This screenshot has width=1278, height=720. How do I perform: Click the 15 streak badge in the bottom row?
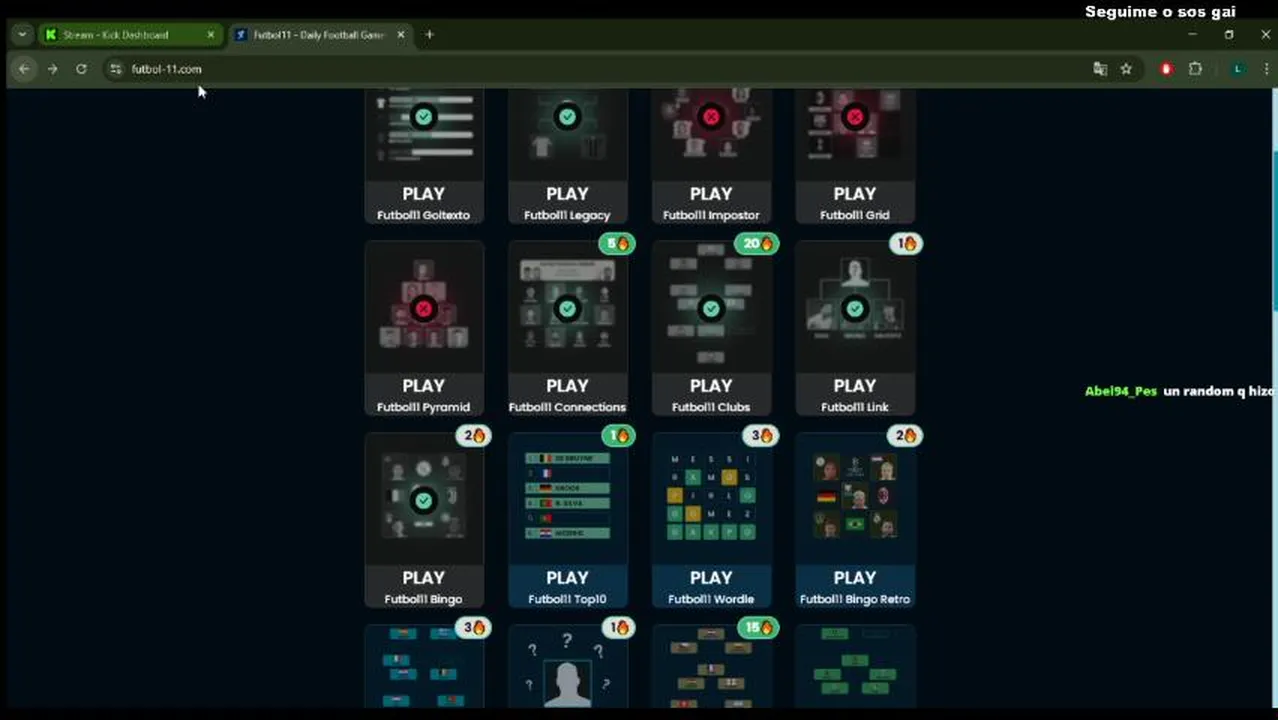(x=758, y=628)
